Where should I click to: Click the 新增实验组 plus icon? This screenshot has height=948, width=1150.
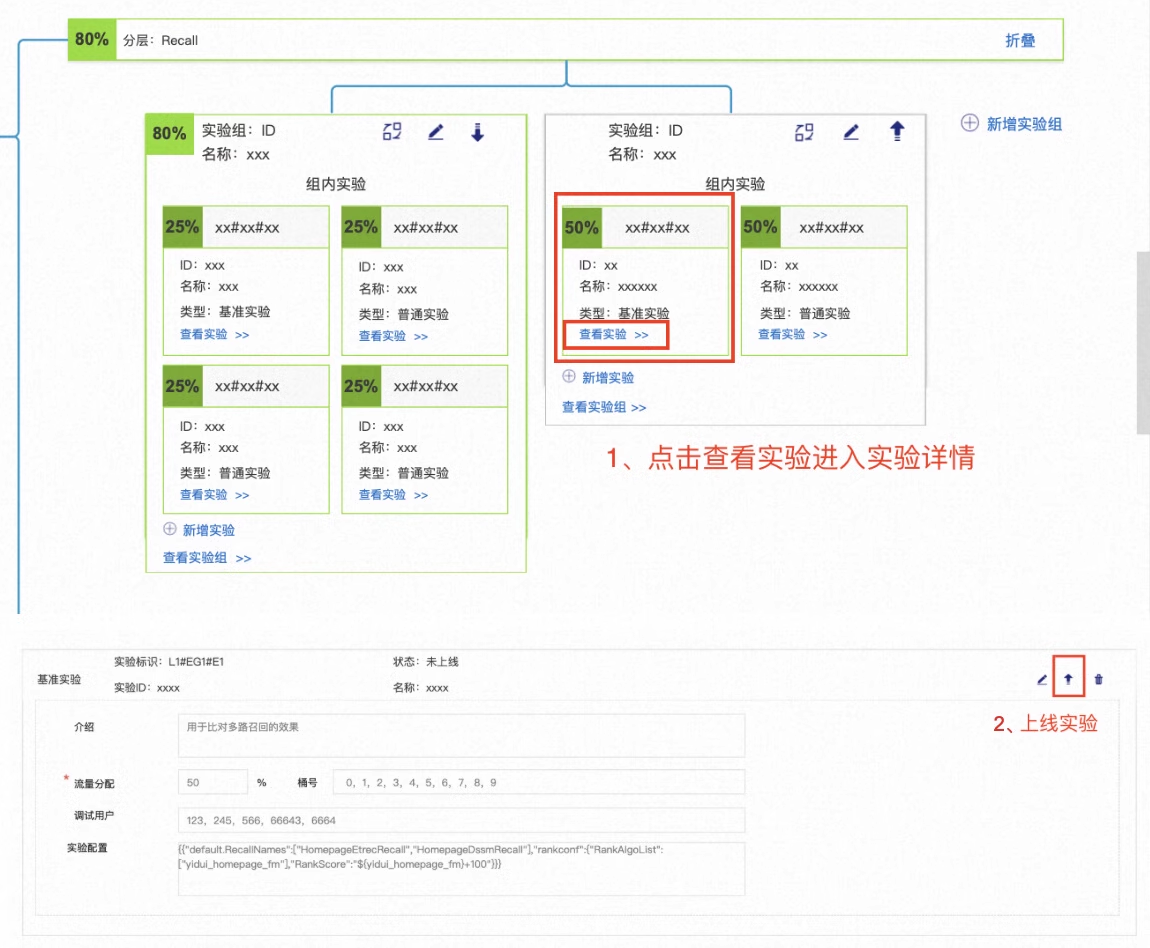(970, 123)
